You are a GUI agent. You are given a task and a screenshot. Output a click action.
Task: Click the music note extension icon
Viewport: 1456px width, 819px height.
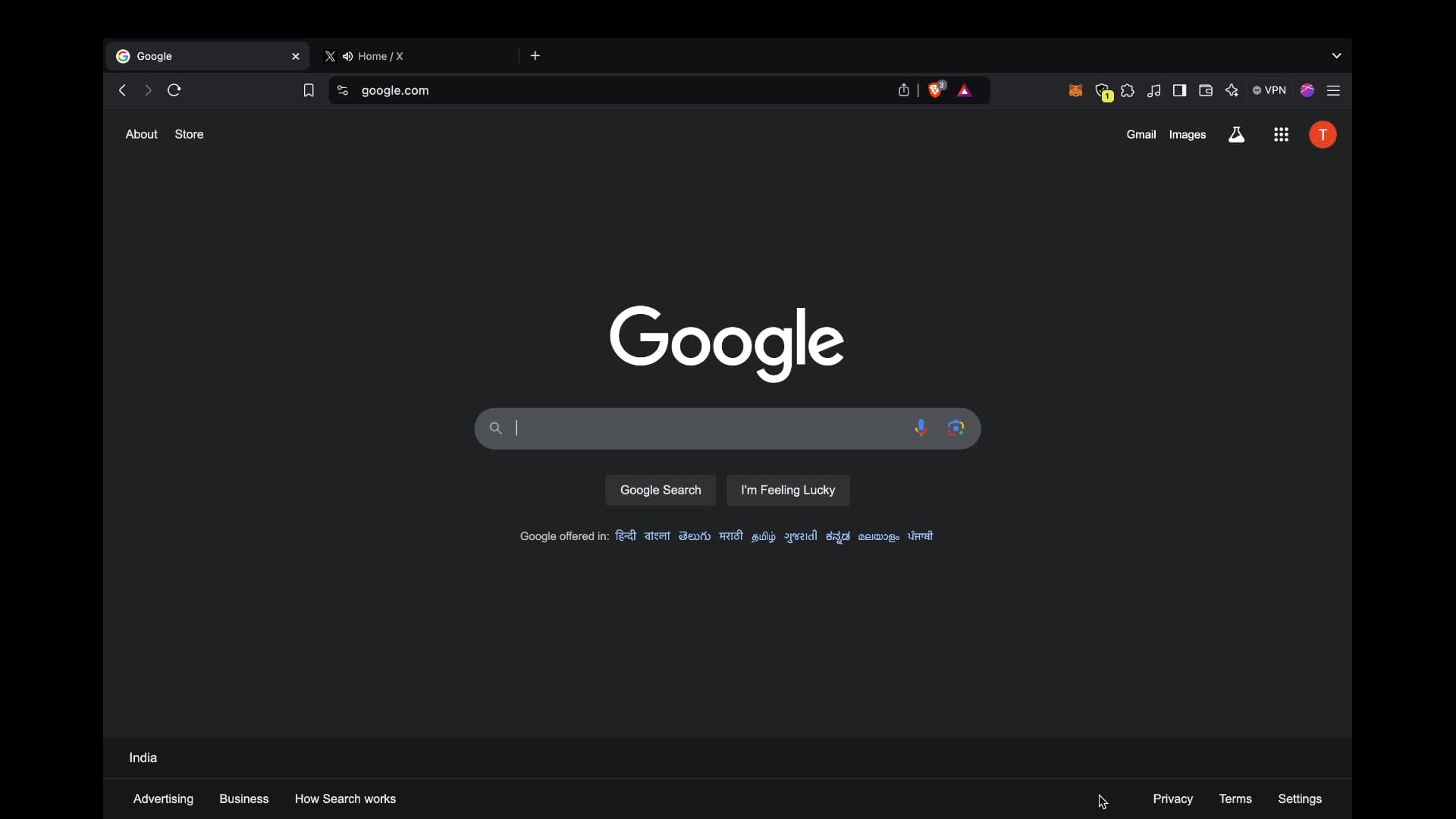tap(1154, 91)
